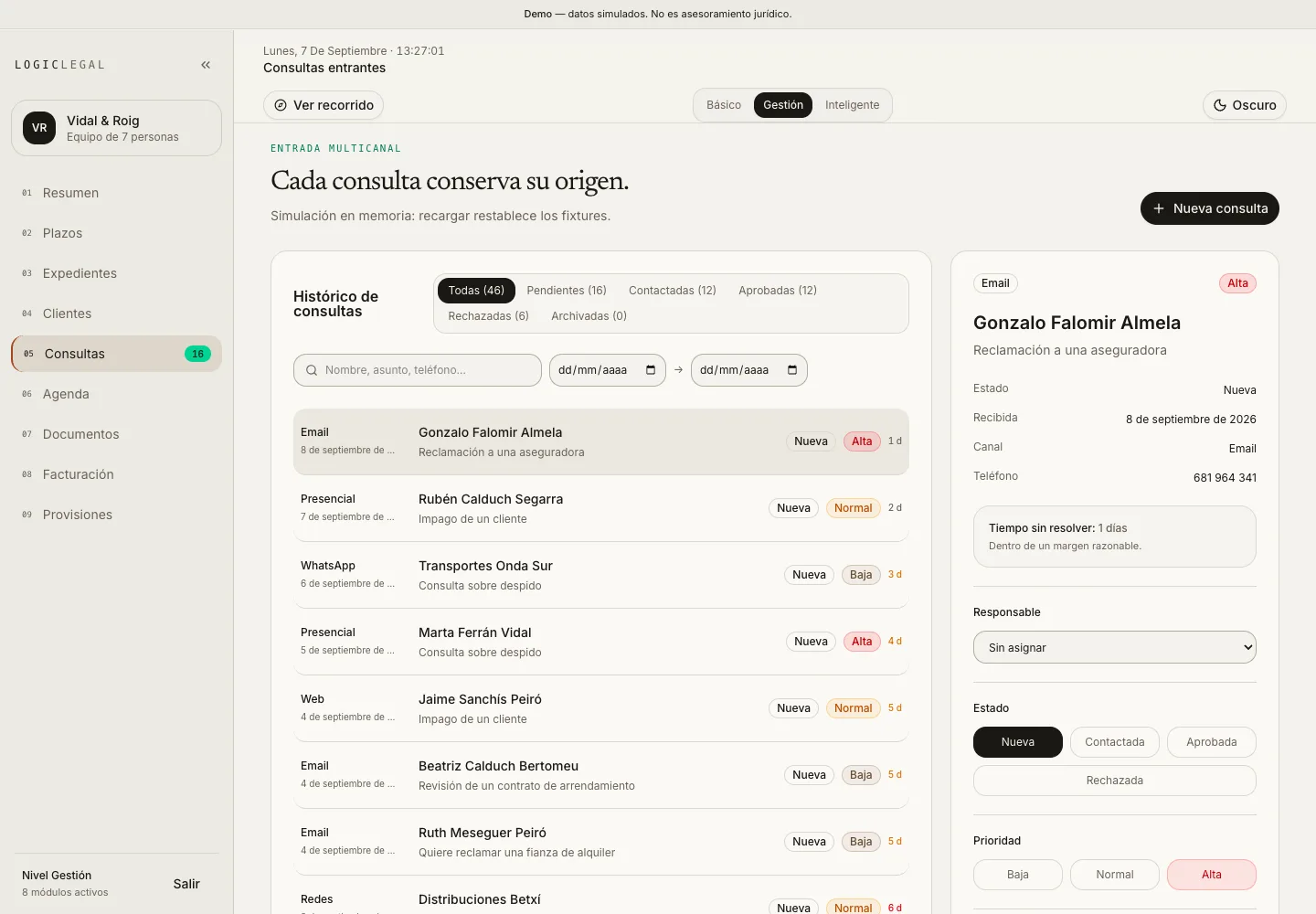Select the Jaime Sanchís Peiró row
Image resolution: width=1316 pixels, height=914 pixels.
pyautogui.click(x=601, y=708)
